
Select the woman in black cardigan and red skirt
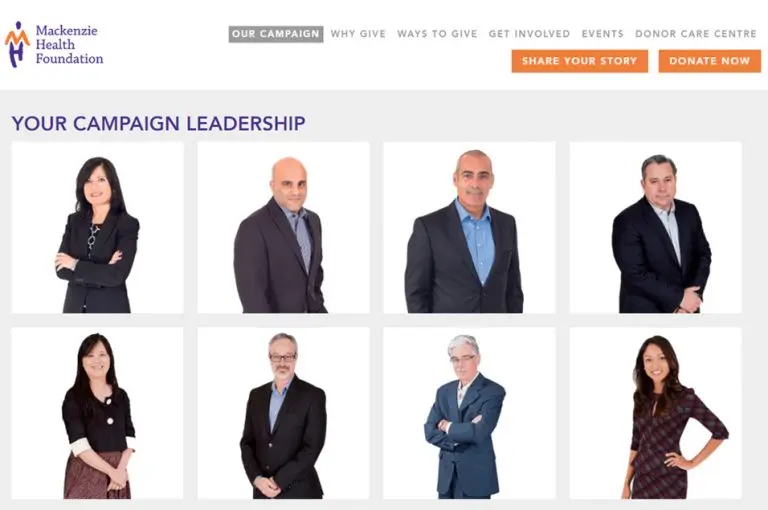[x=97, y=413]
